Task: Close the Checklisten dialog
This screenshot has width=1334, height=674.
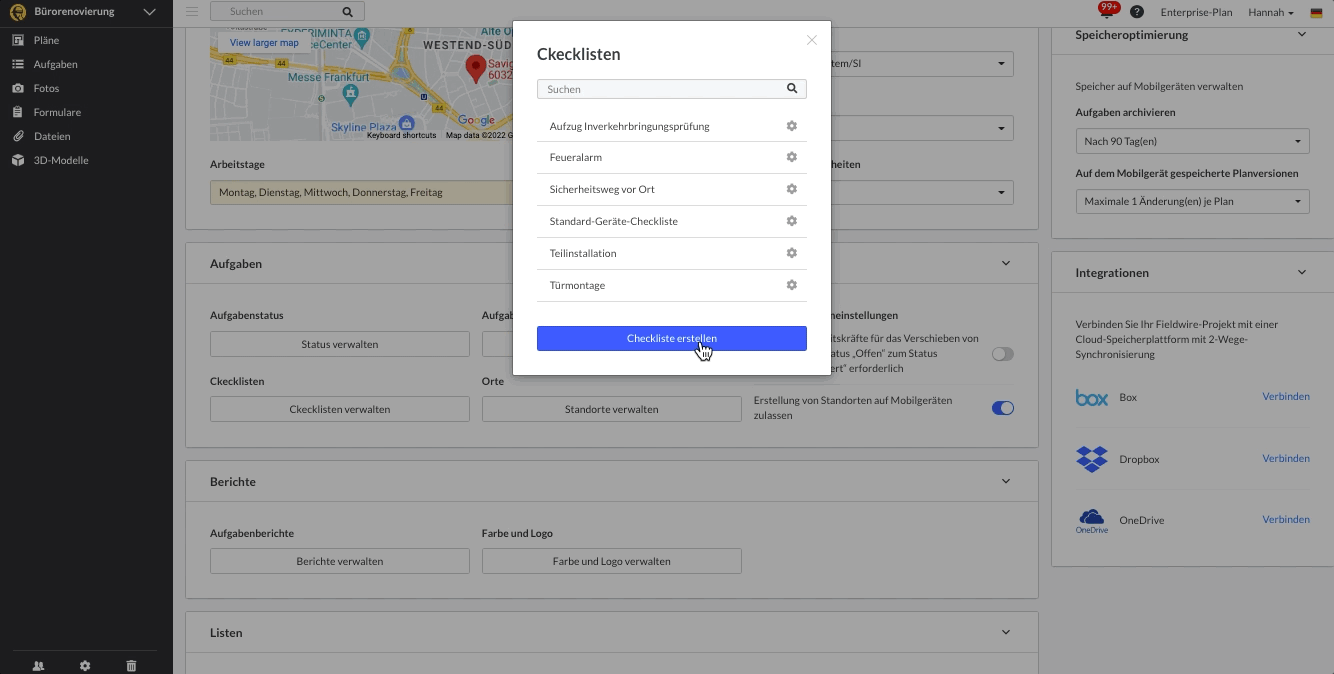Action: coord(812,40)
